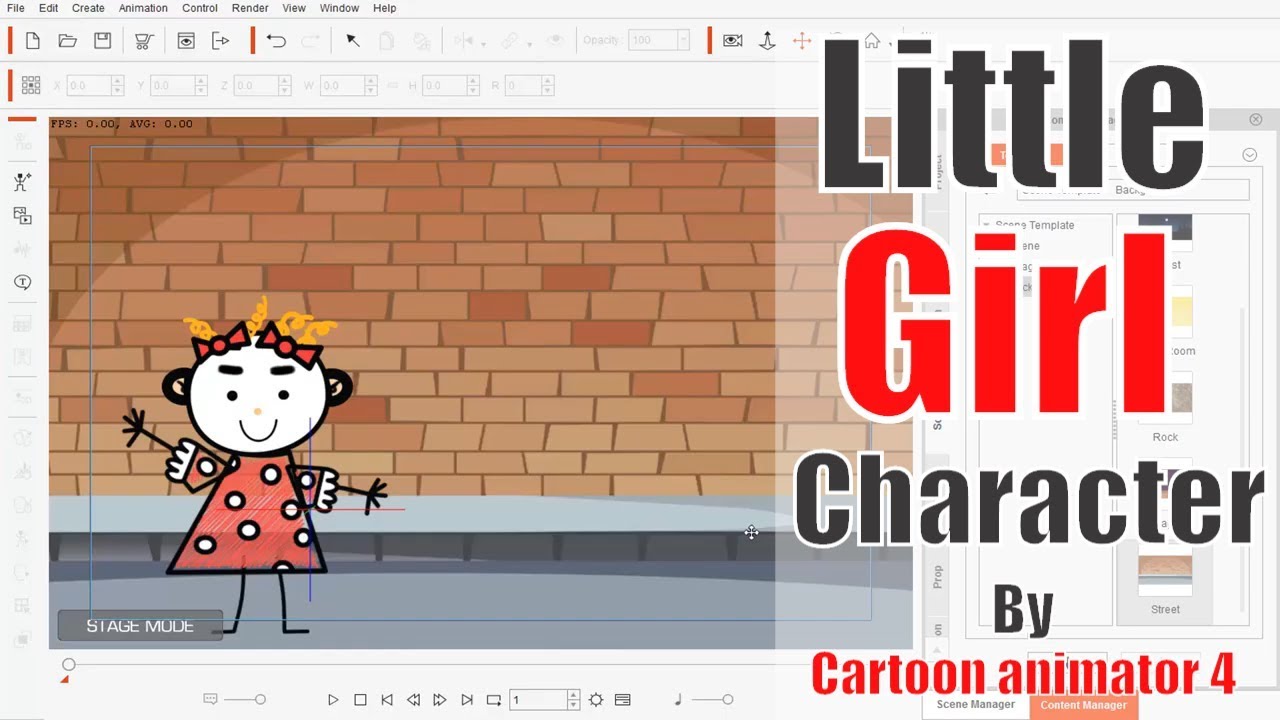The width and height of the screenshot is (1280, 720).
Task: Switch to the Content Manager tab
Action: point(1083,705)
